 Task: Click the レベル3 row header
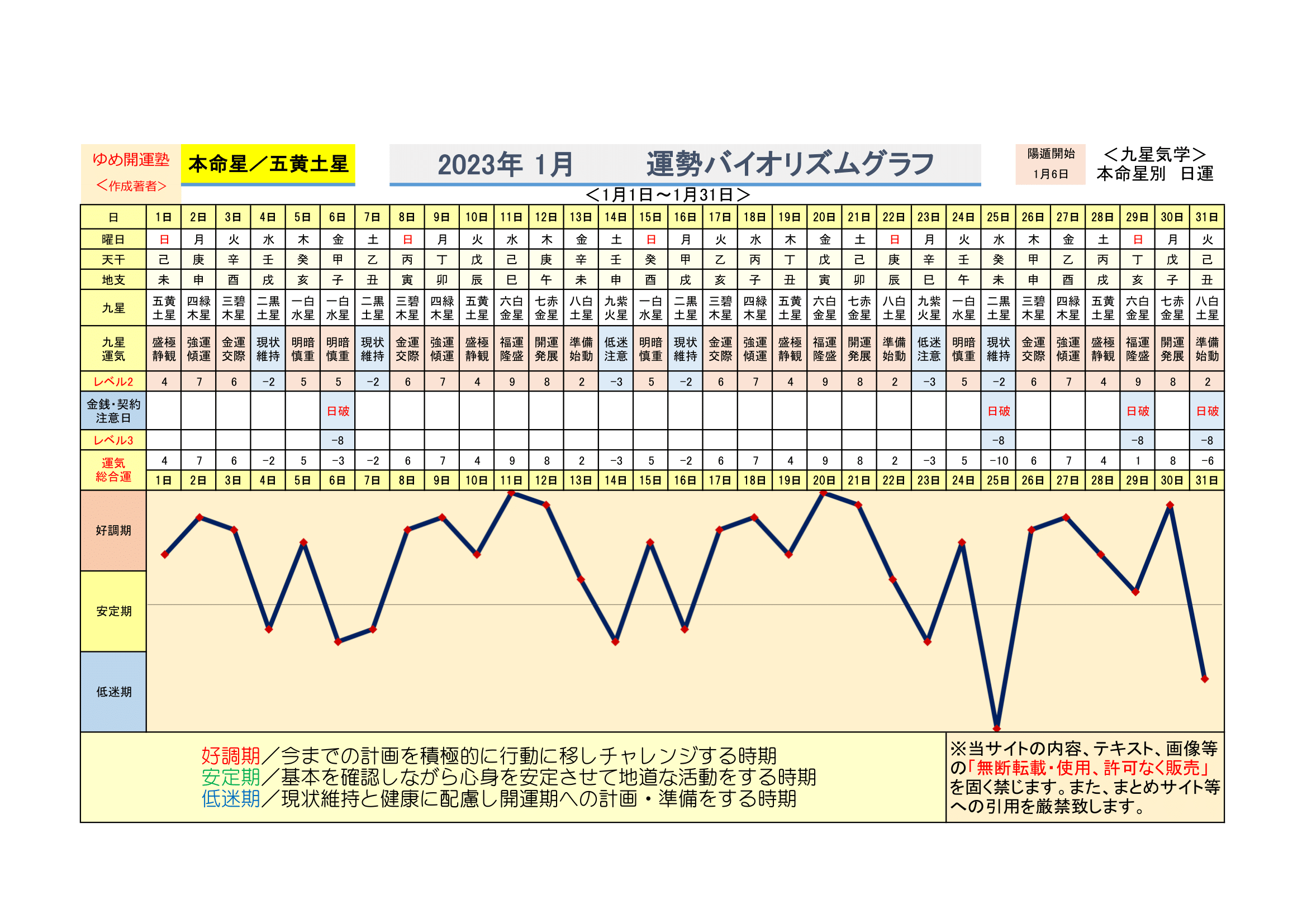[113, 440]
